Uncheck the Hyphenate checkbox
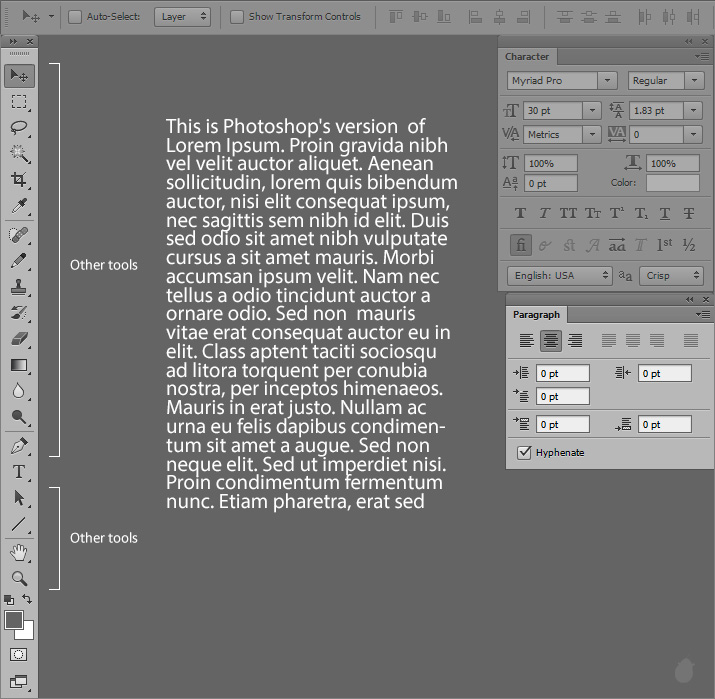The image size is (715, 699). pyautogui.click(x=524, y=453)
